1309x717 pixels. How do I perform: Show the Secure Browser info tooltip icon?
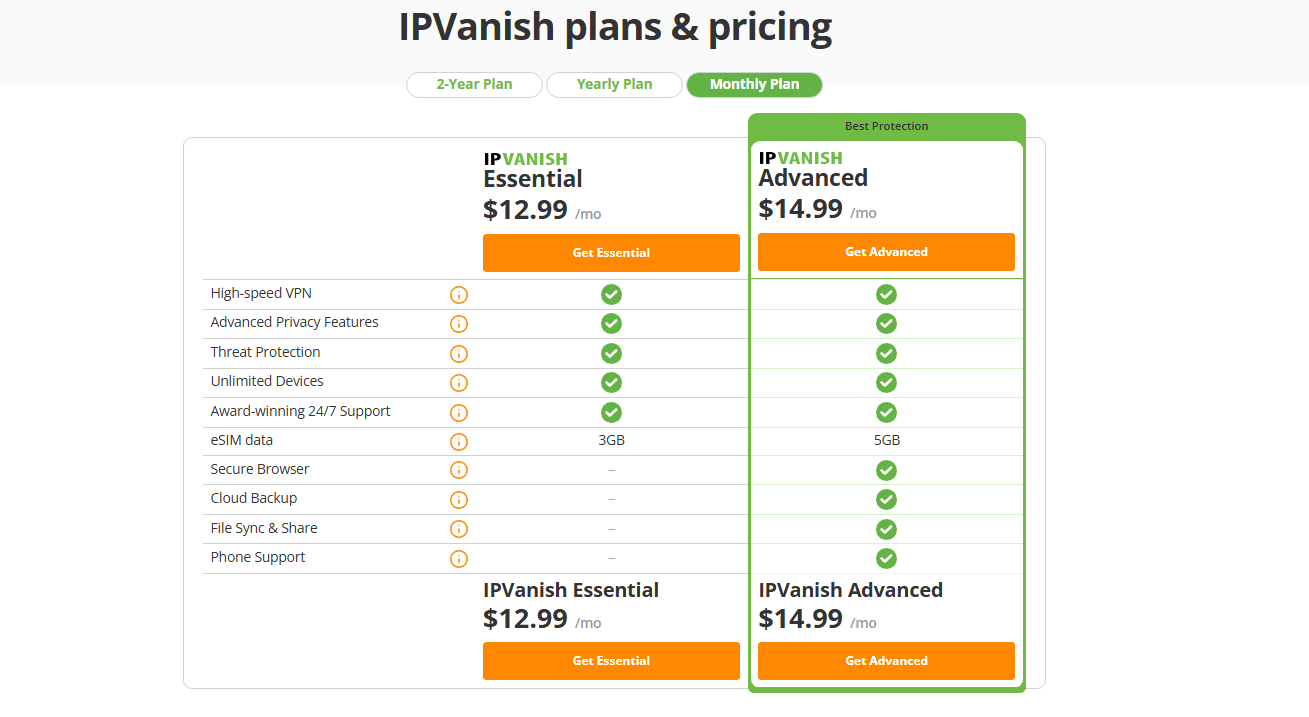[459, 471]
